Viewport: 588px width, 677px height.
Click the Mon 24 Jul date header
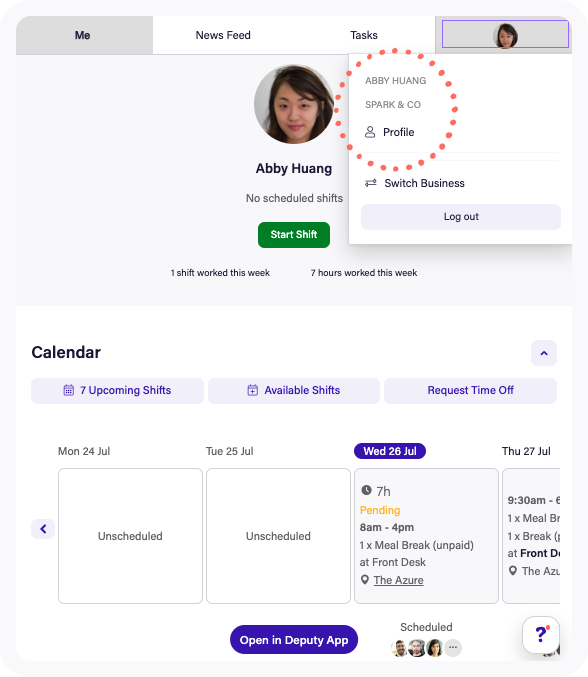[84, 451]
